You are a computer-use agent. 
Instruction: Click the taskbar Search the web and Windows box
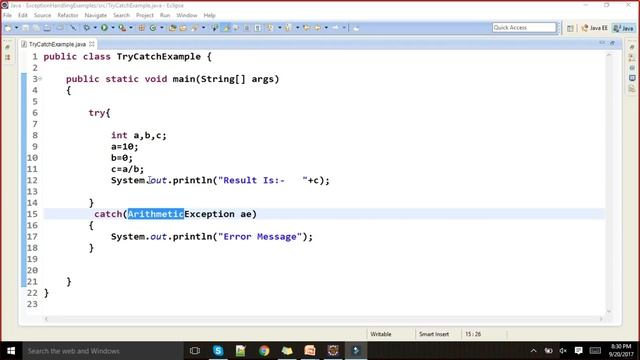pyautogui.click(x=102, y=351)
